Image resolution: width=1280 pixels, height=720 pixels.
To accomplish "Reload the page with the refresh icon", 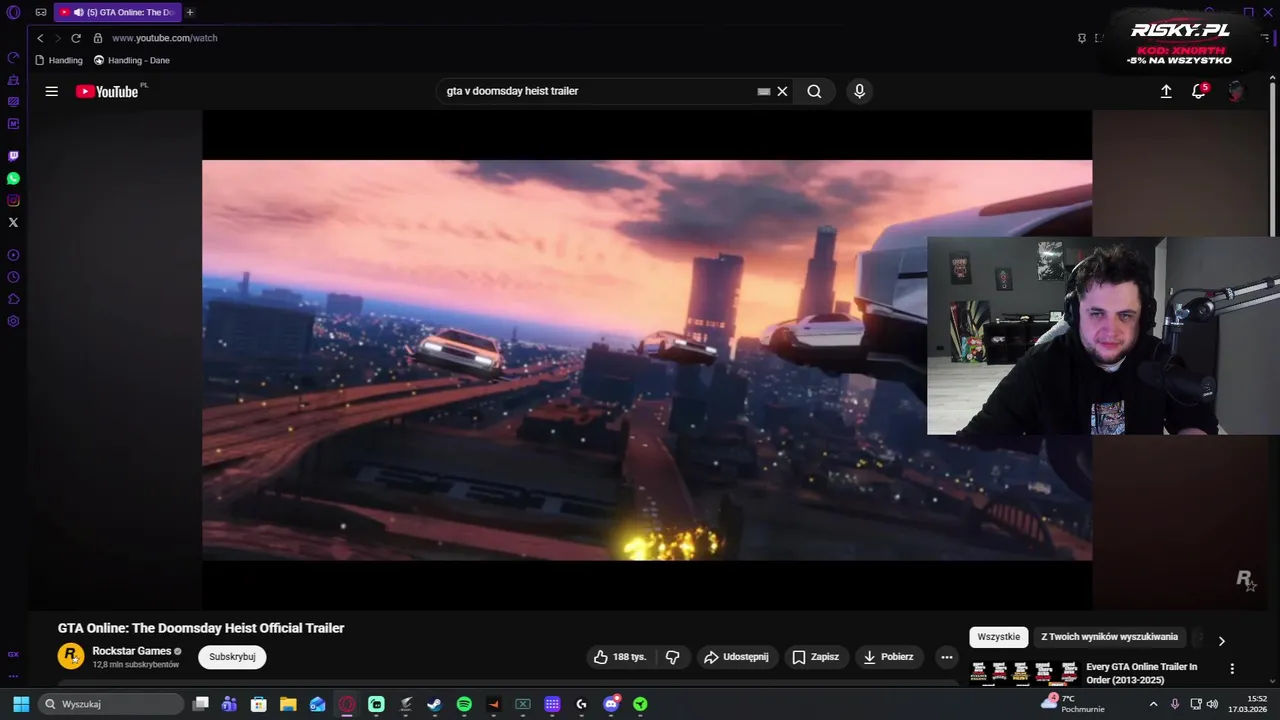I will pyautogui.click(x=75, y=38).
